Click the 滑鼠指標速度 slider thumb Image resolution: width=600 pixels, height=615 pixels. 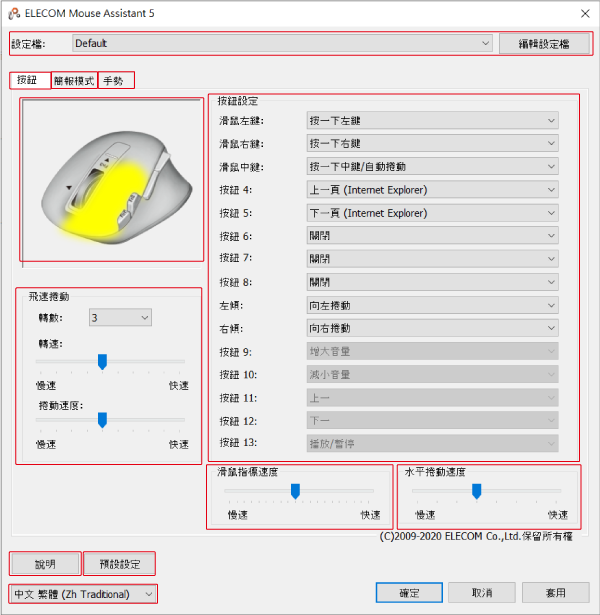point(295,491)
